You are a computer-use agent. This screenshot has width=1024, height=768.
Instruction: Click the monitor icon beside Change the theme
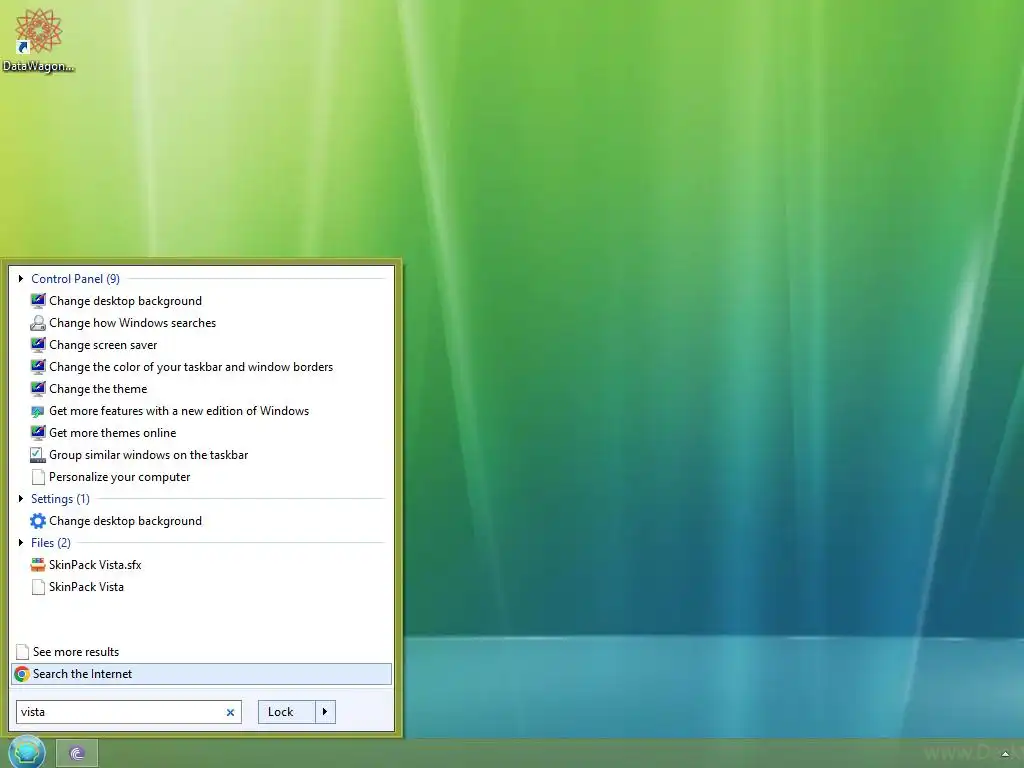click(38, 389)
